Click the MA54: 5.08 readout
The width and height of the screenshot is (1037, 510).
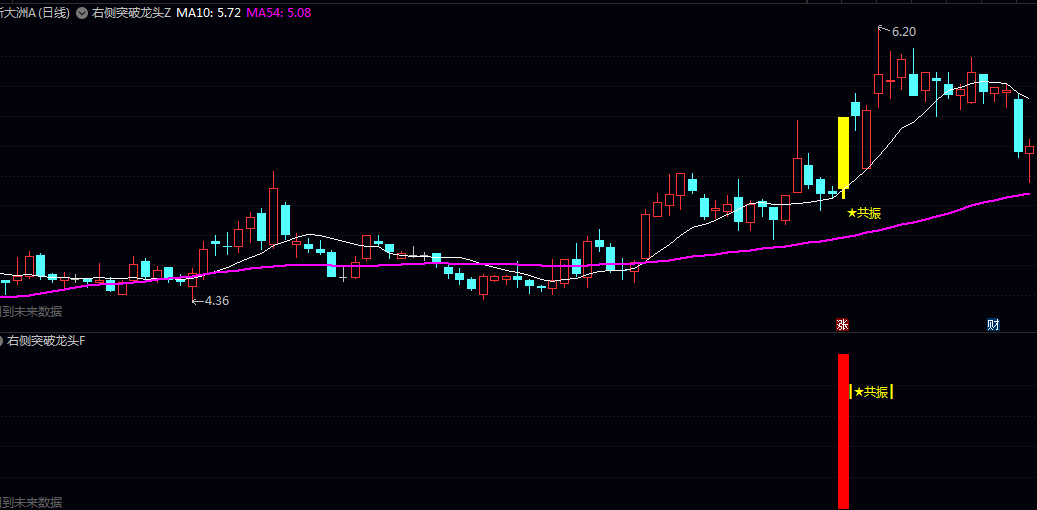coord(279,13)
